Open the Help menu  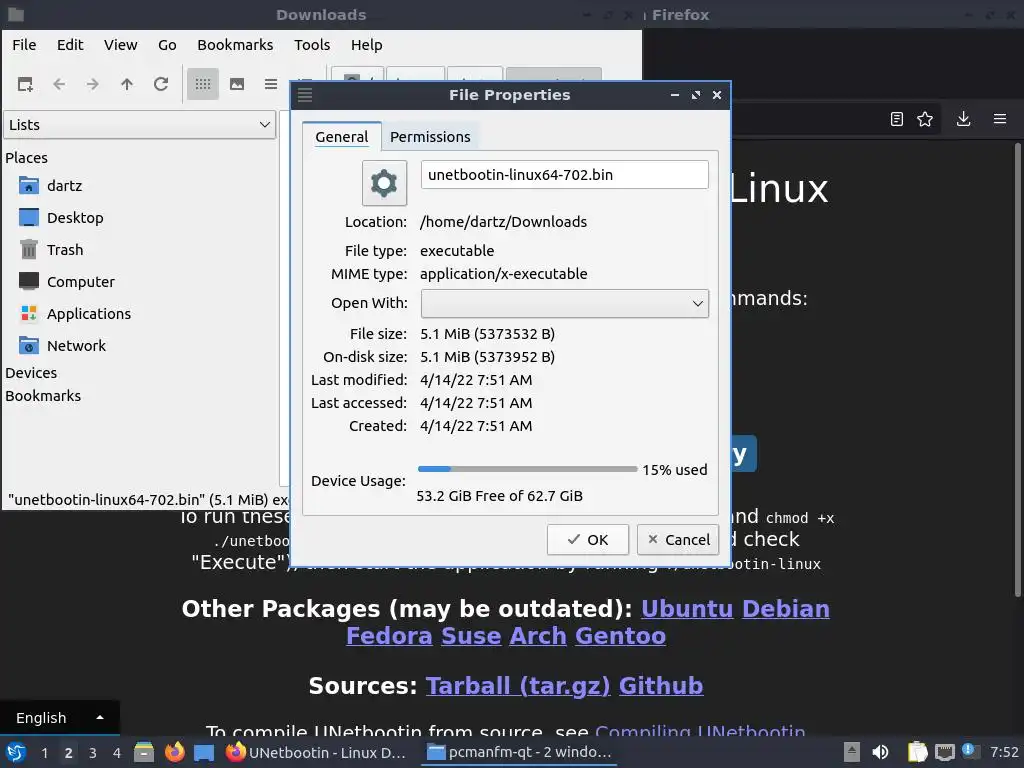coord(366,45)
